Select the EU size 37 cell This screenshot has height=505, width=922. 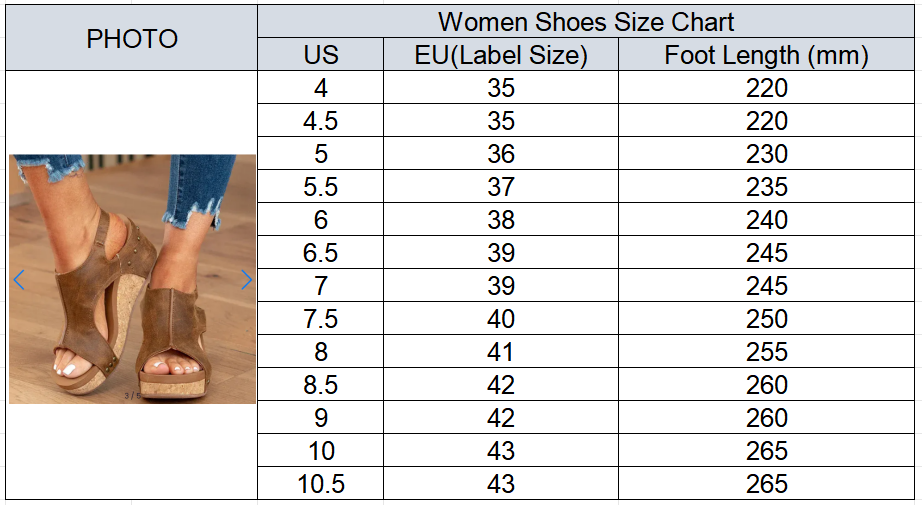pyautogui.click(x=501, y=186)
